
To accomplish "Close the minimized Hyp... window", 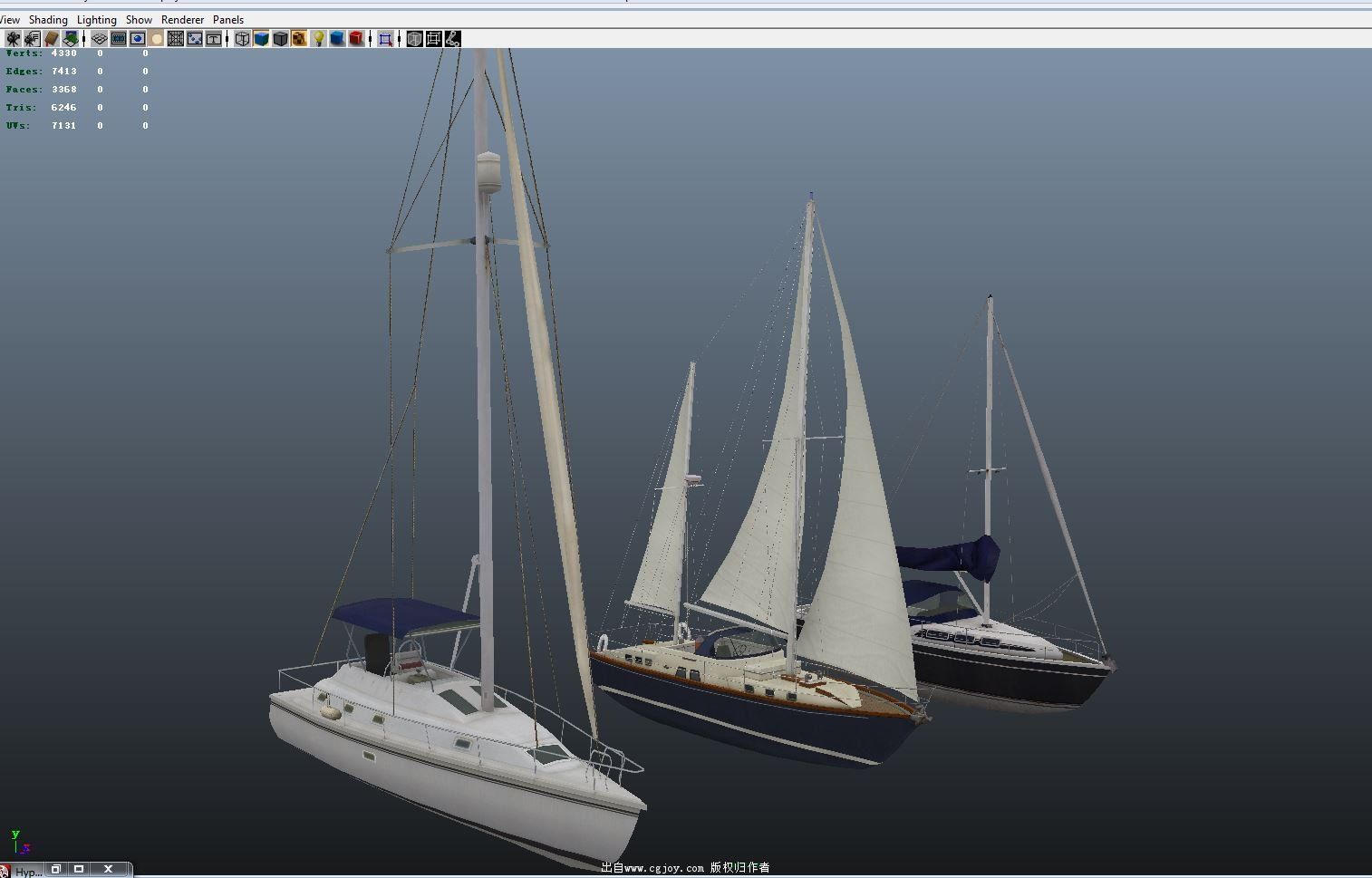I will coord(109,869).
